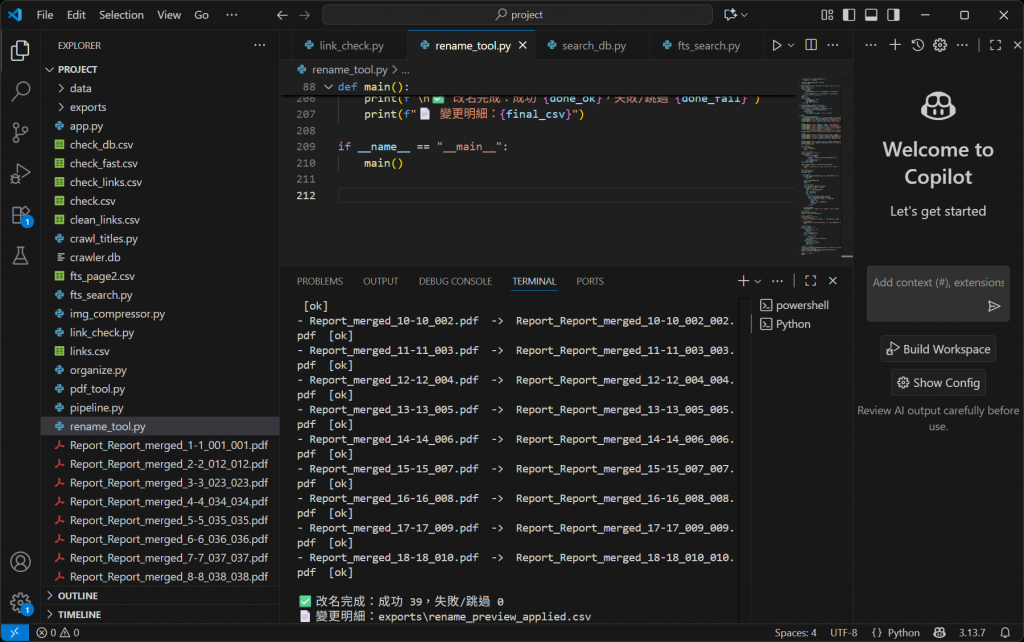Split the editor to the right

tap(811, 46)
